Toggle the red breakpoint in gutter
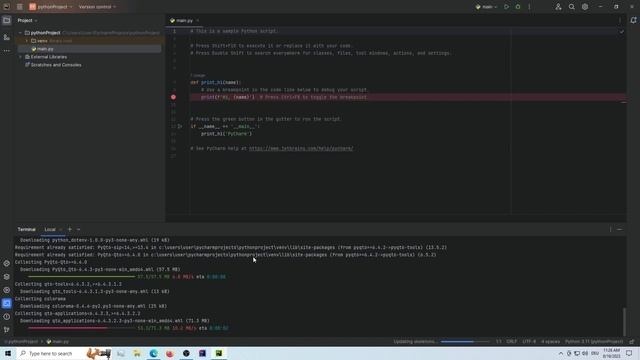This screenshot has height=360, width=640. point(173,97)
